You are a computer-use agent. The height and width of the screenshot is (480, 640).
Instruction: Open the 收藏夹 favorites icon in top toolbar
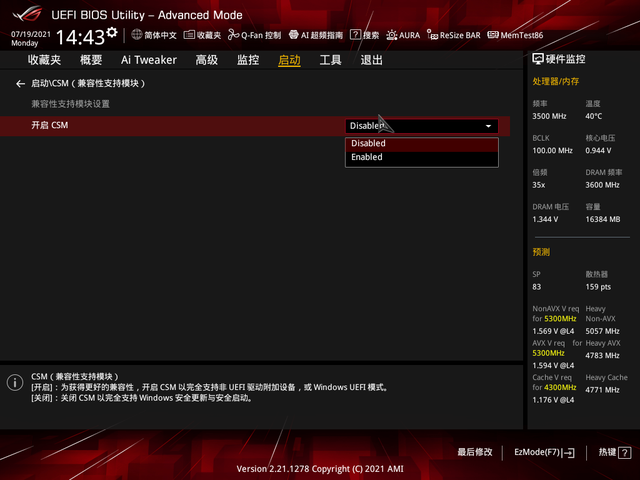point(189,35)
